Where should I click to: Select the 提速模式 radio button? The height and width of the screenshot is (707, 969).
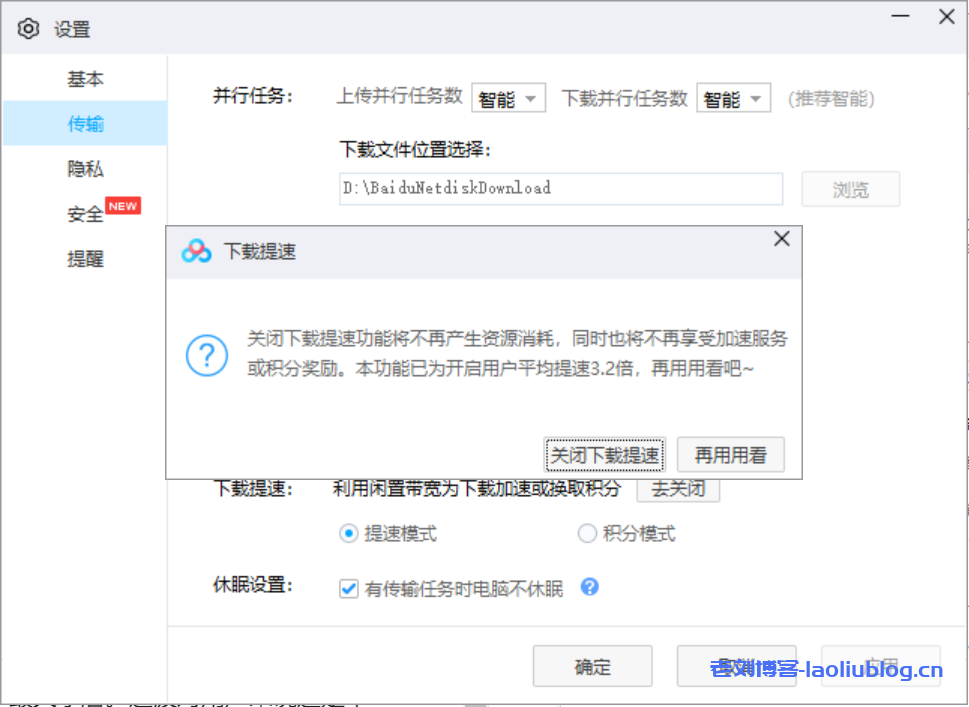pos(349,534)
